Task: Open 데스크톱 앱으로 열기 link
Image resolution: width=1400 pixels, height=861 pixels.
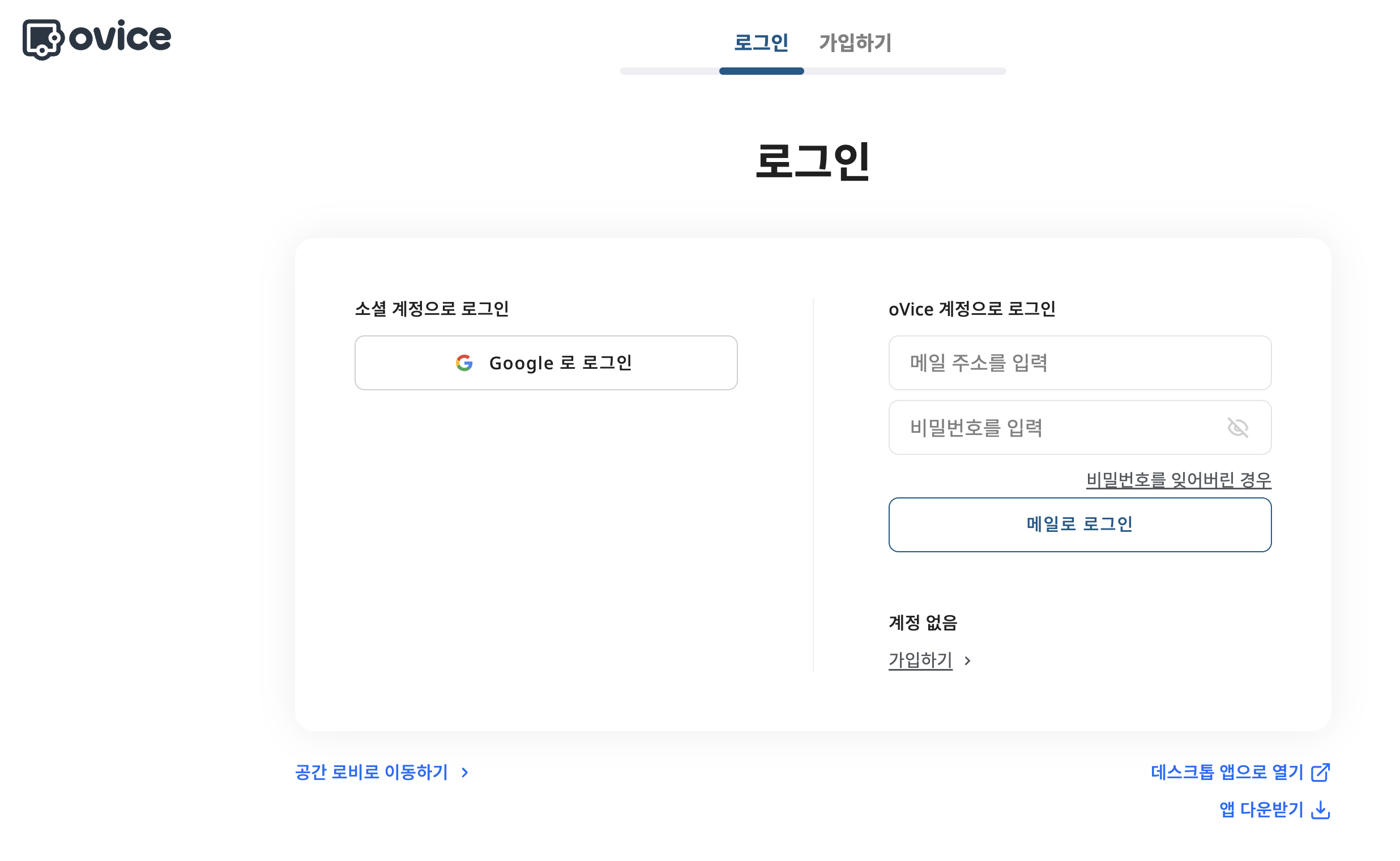Action: coord(1227,772)
